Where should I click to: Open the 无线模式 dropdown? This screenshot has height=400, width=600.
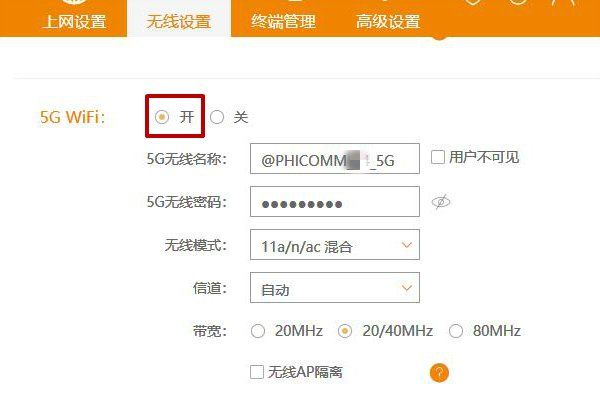click(x=335, y=245)
